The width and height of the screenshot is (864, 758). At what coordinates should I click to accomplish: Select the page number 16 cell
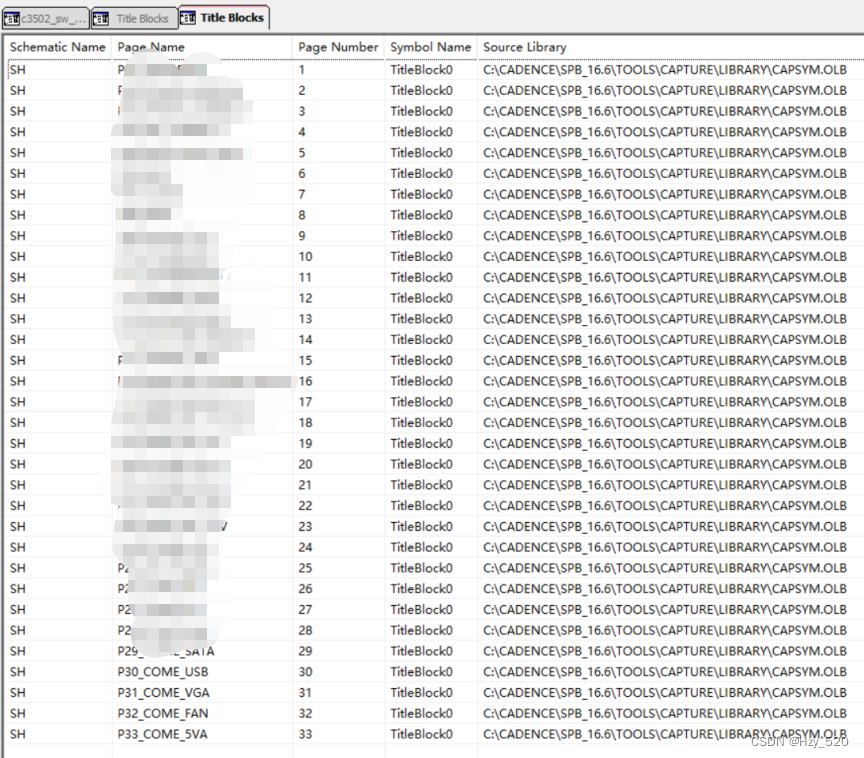tap(305, 381)
